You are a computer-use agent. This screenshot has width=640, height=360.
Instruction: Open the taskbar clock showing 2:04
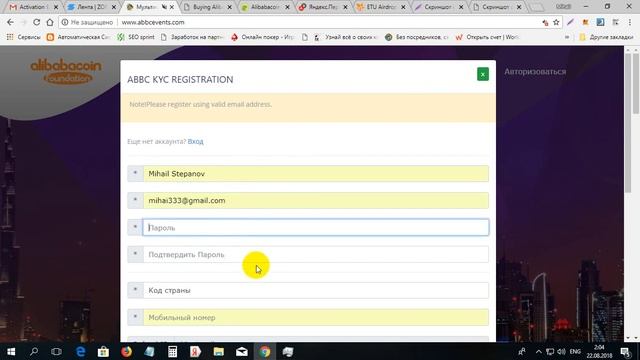599,351
